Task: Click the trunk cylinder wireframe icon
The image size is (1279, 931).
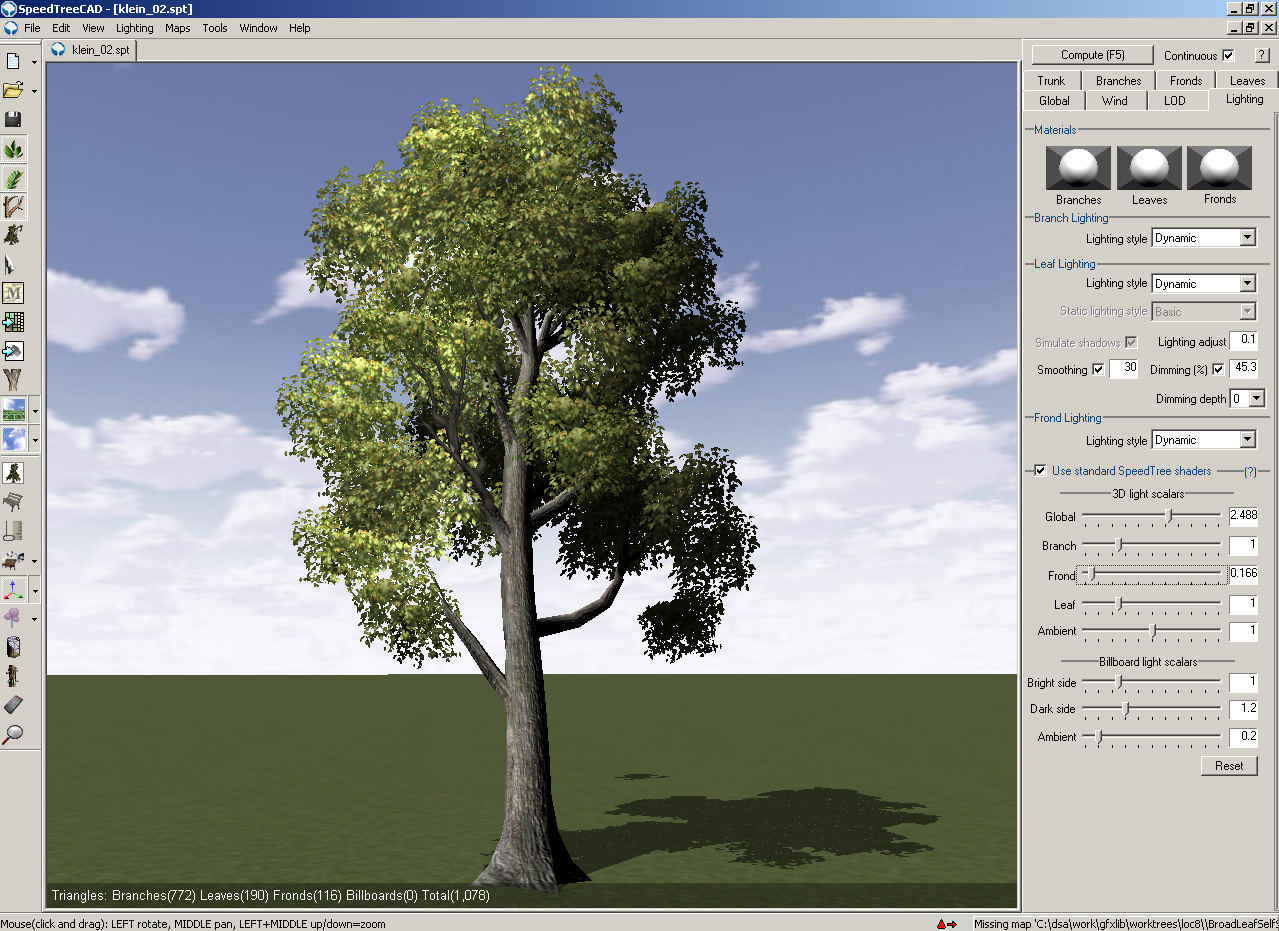Action: point(13,647)
